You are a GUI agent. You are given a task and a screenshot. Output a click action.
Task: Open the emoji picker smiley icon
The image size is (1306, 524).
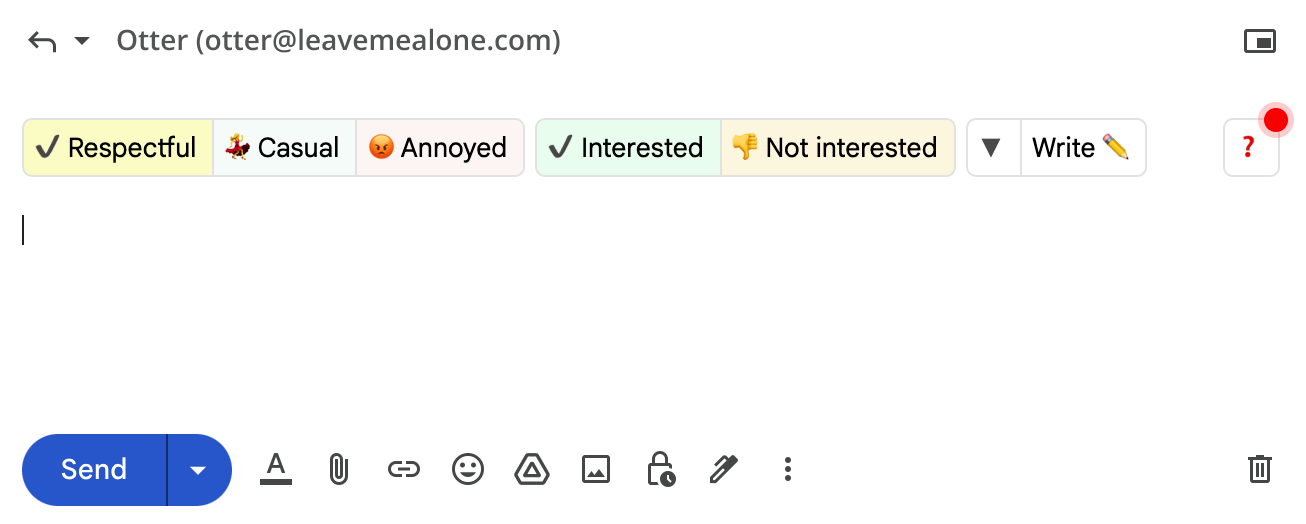click(467, 469)
